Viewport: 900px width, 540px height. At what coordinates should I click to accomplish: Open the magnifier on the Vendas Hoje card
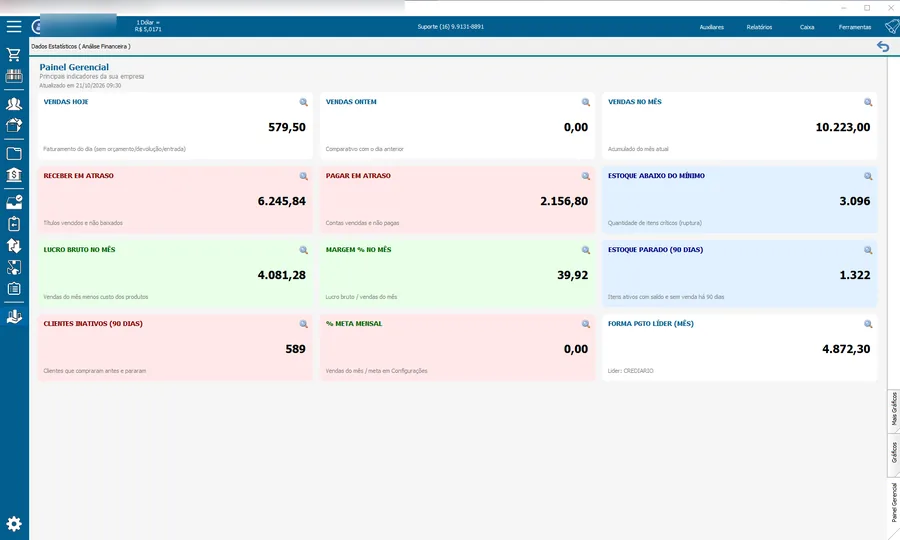pos(303,102)
